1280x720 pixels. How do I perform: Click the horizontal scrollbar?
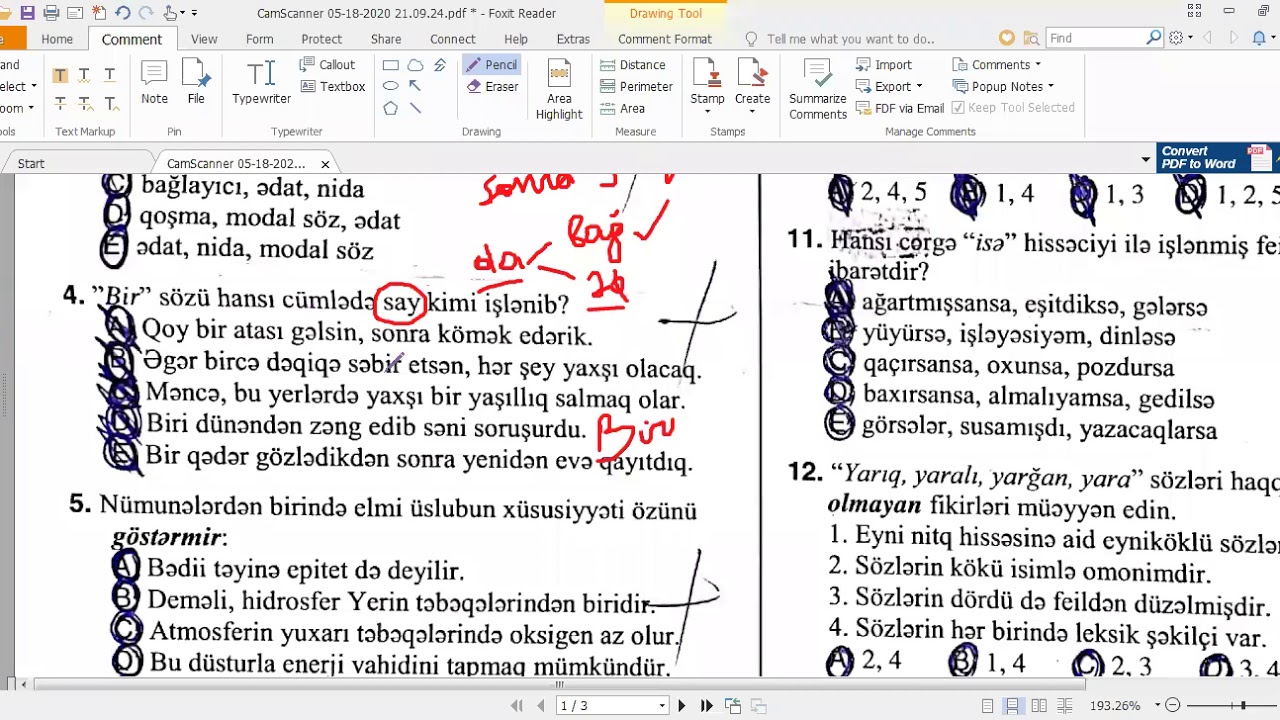(560, 685)
